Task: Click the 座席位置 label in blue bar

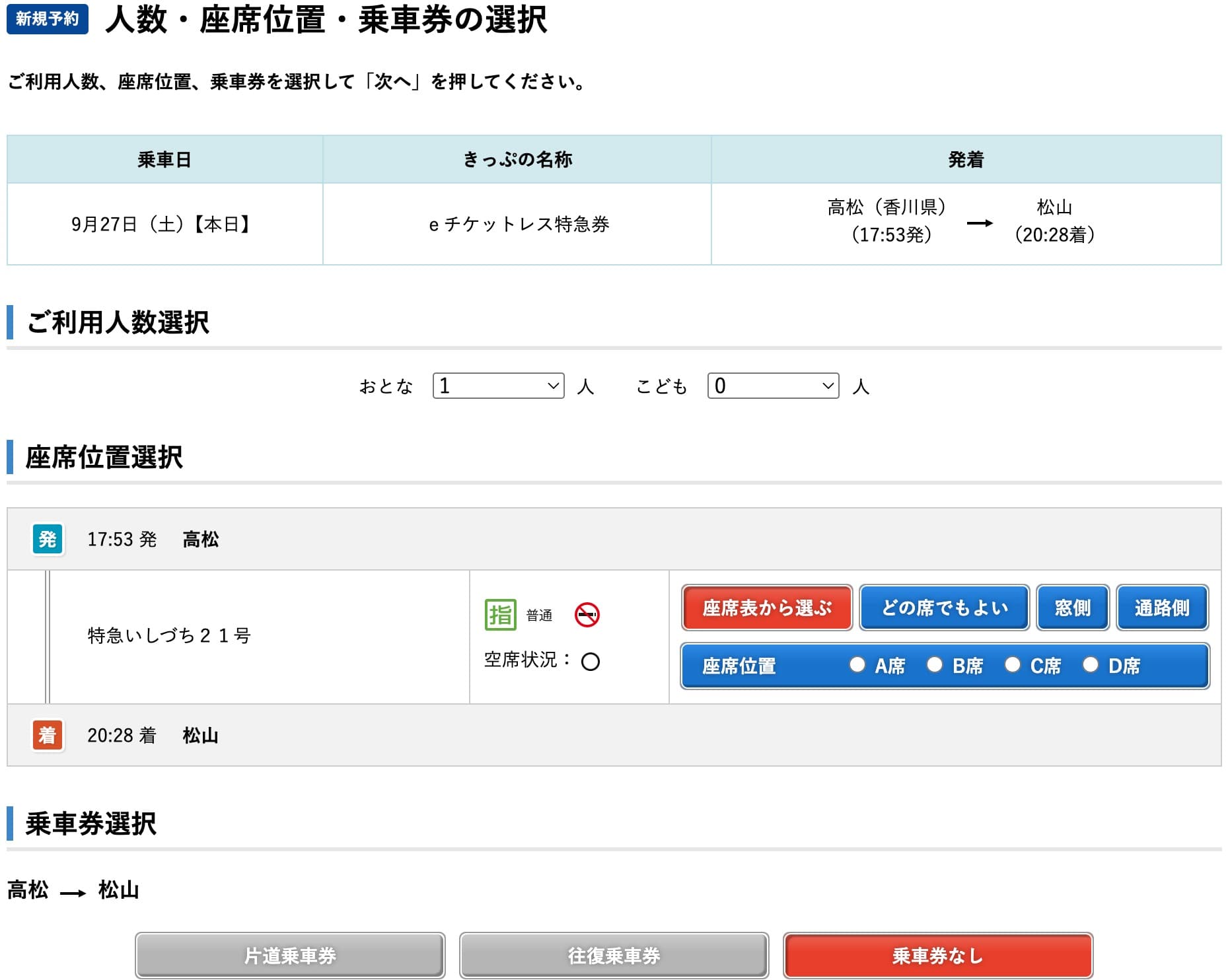Action: (739, 666)
